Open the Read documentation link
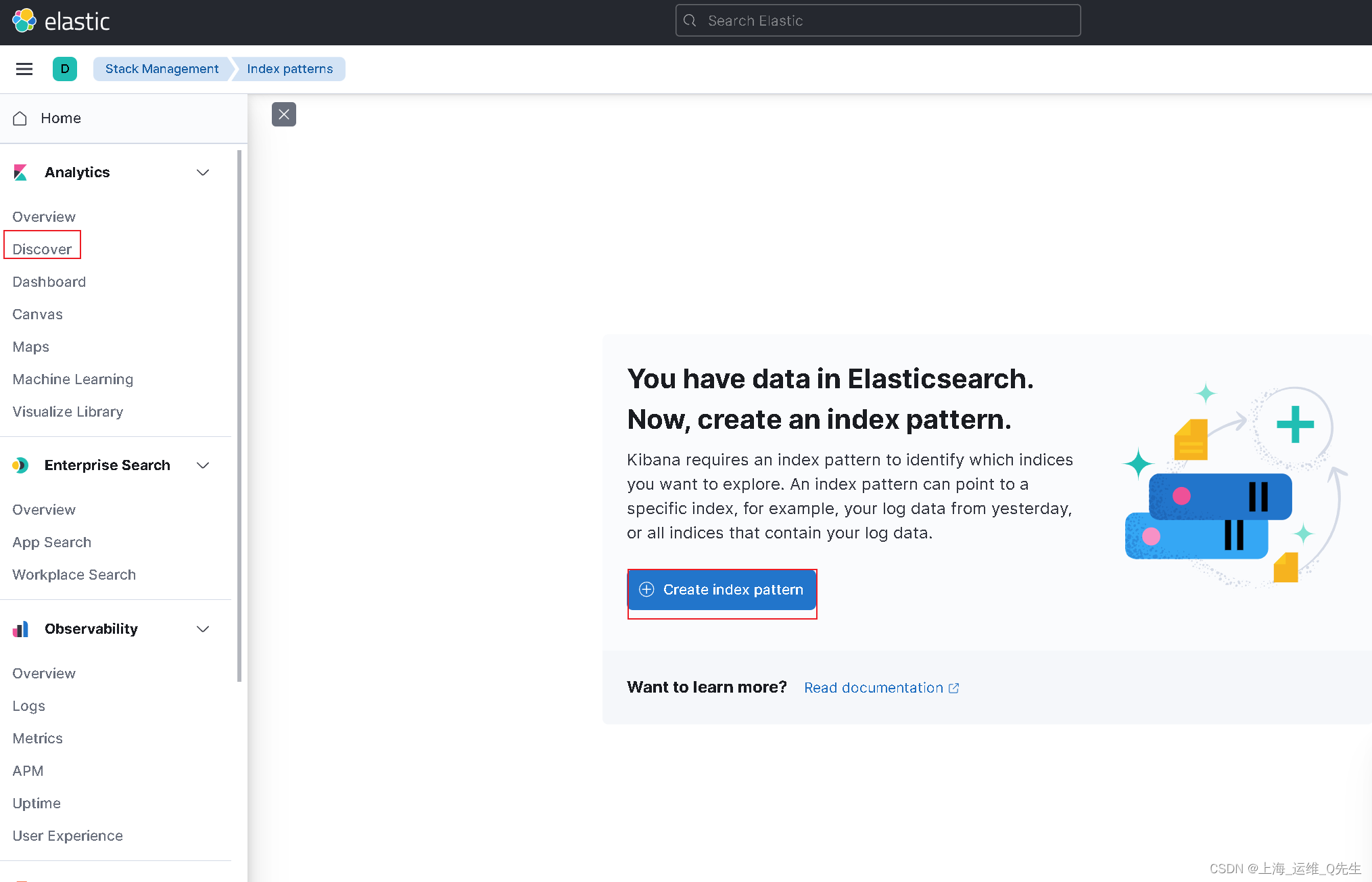1372x882 pixels. click(873, 688)
